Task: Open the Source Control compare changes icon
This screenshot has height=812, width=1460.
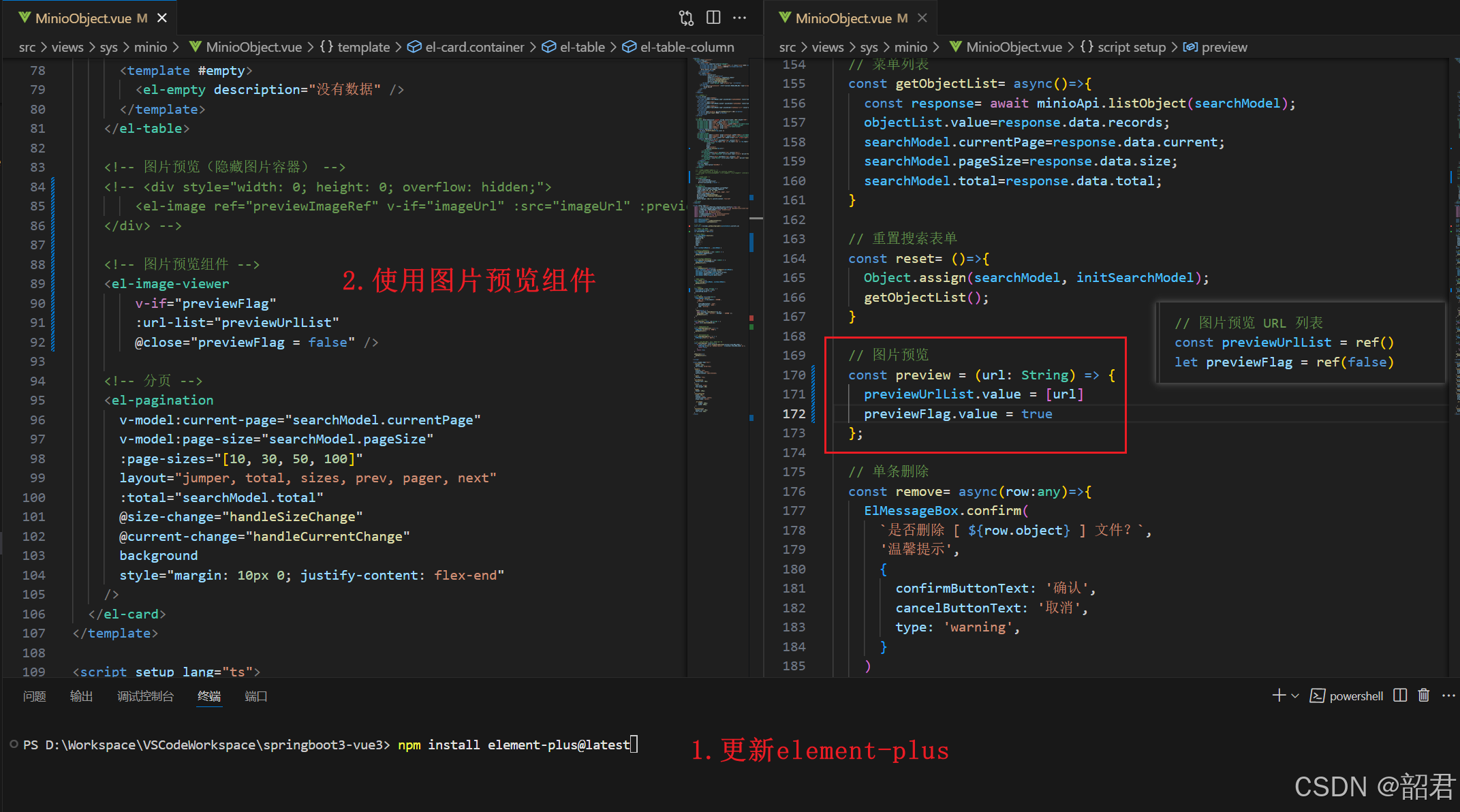Action: (x=686, y=18)
